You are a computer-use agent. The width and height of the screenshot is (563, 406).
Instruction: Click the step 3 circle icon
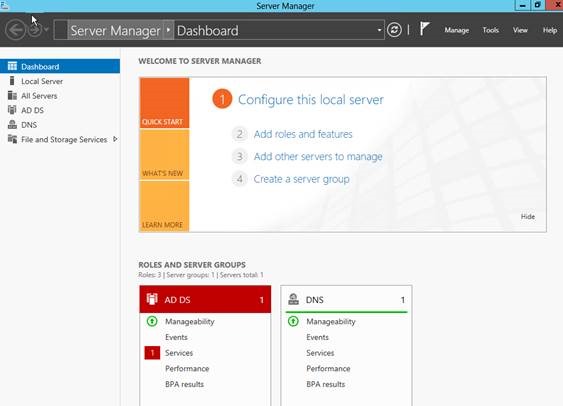[x=239, y=157]
